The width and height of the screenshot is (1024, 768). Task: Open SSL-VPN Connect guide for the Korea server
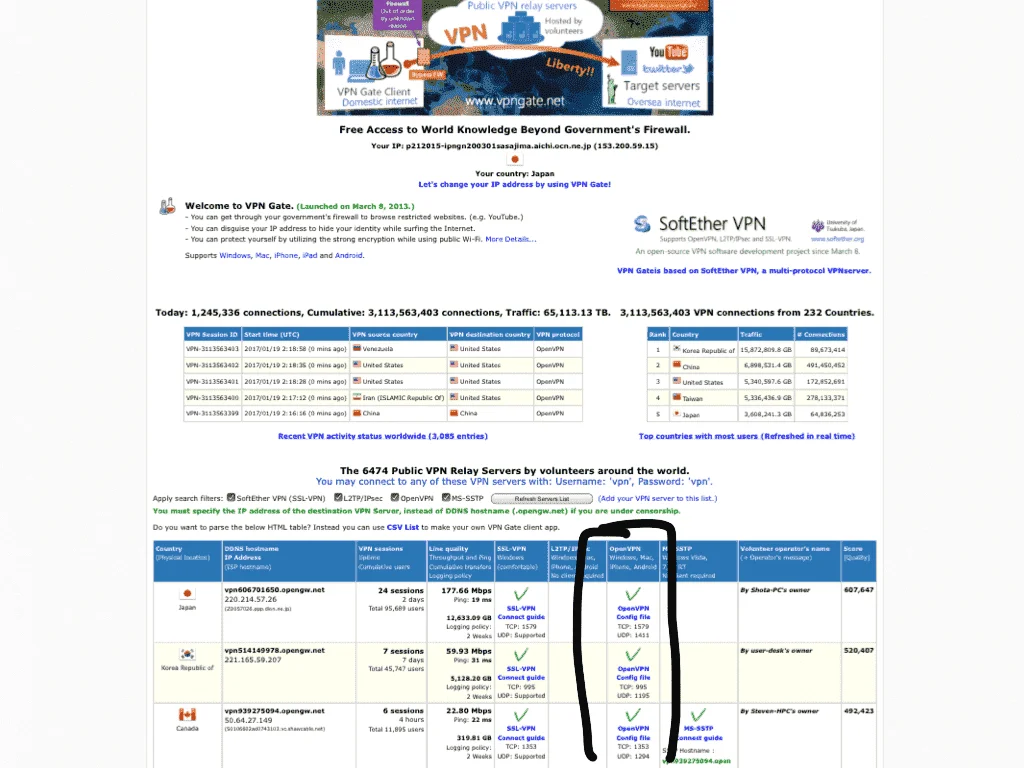(x=521, y=673)
